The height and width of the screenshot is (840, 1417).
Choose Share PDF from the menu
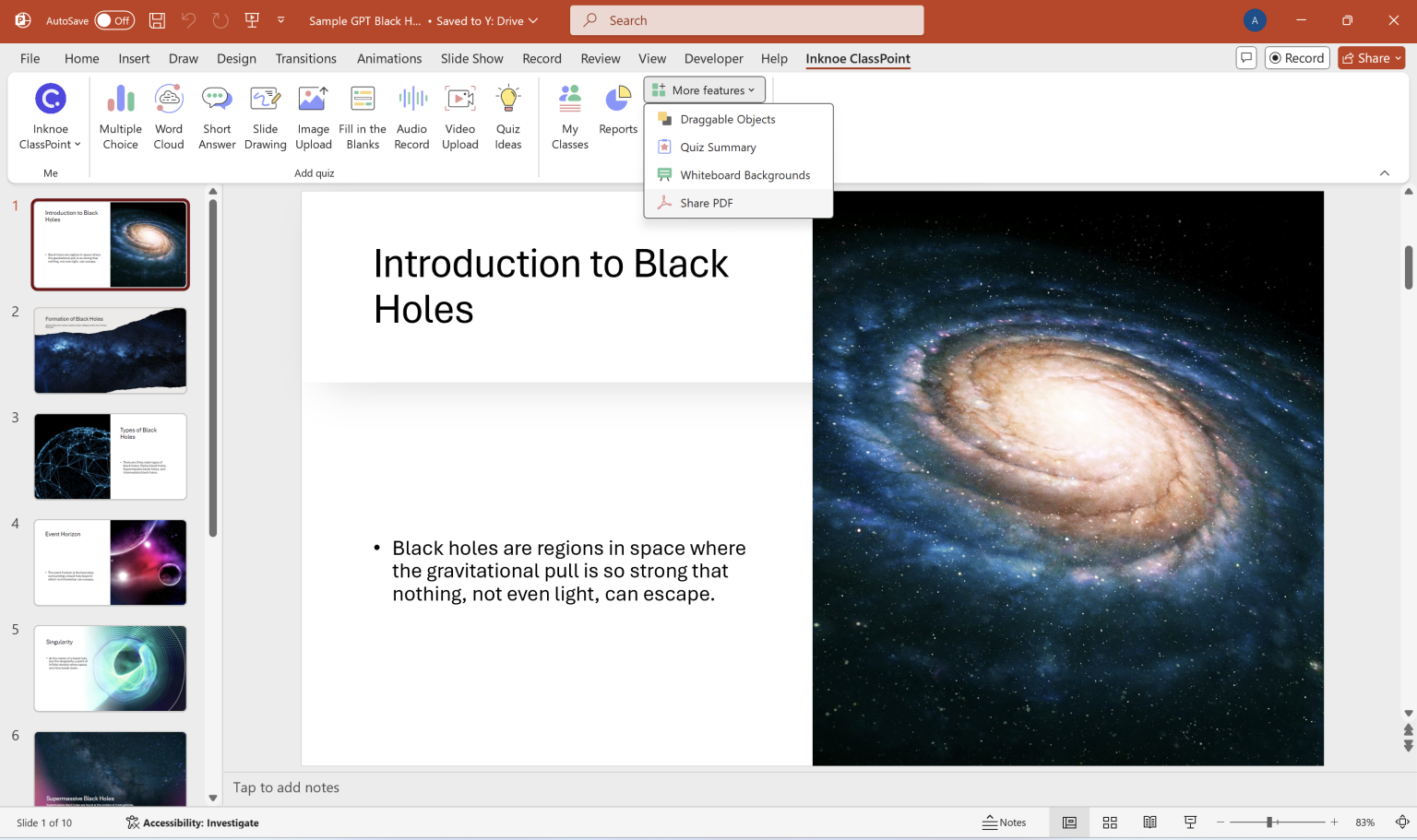click(x=704, y=202)
